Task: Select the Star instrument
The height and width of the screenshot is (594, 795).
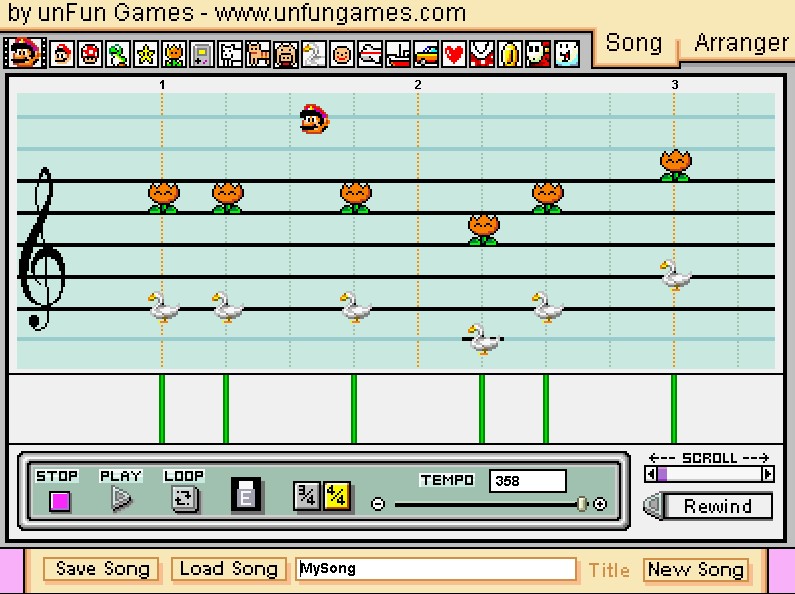Action: coord(146,54)
